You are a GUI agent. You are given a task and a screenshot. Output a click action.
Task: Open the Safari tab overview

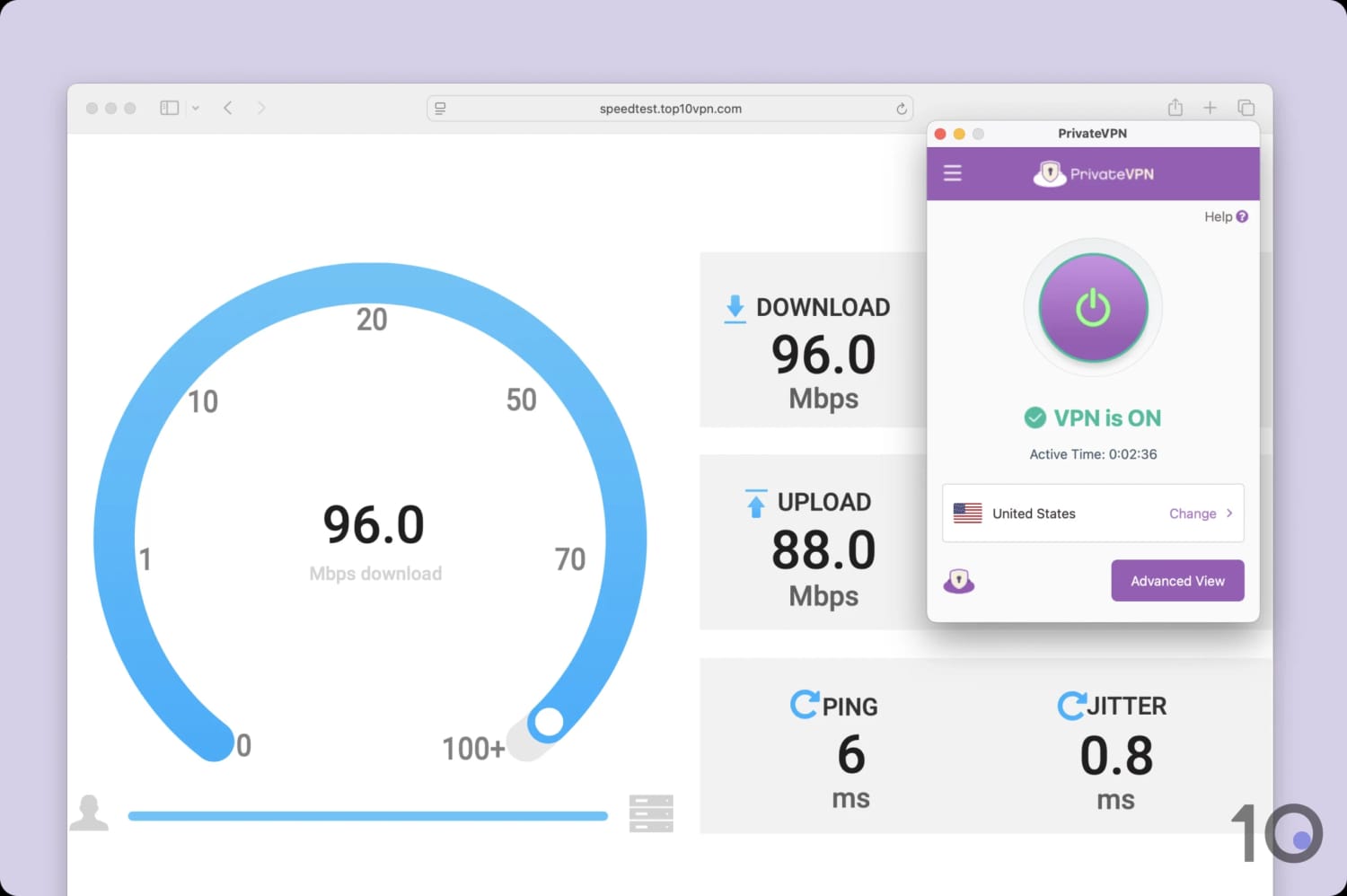(x=1246, y=107)
